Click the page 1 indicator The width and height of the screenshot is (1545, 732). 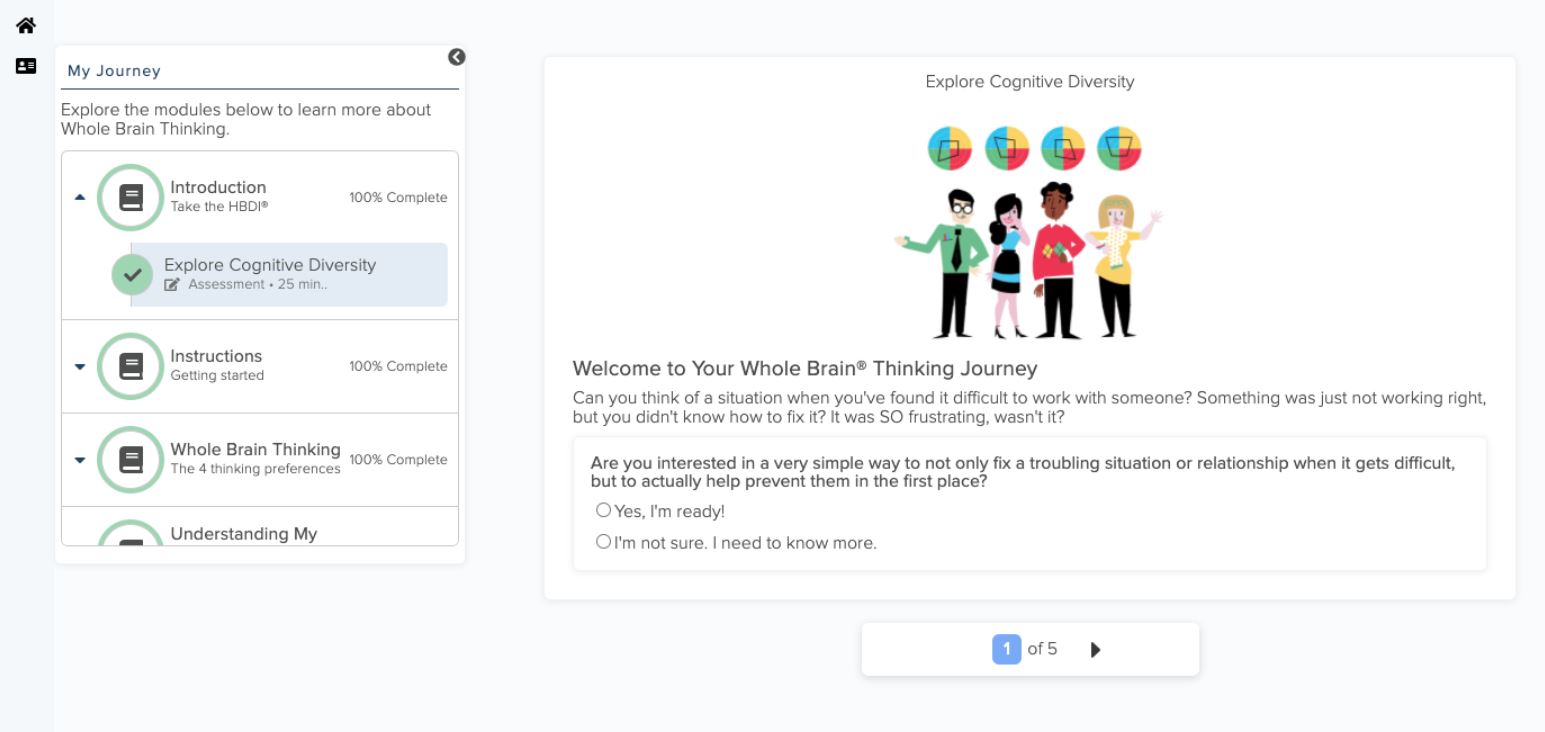point(1006,649)
